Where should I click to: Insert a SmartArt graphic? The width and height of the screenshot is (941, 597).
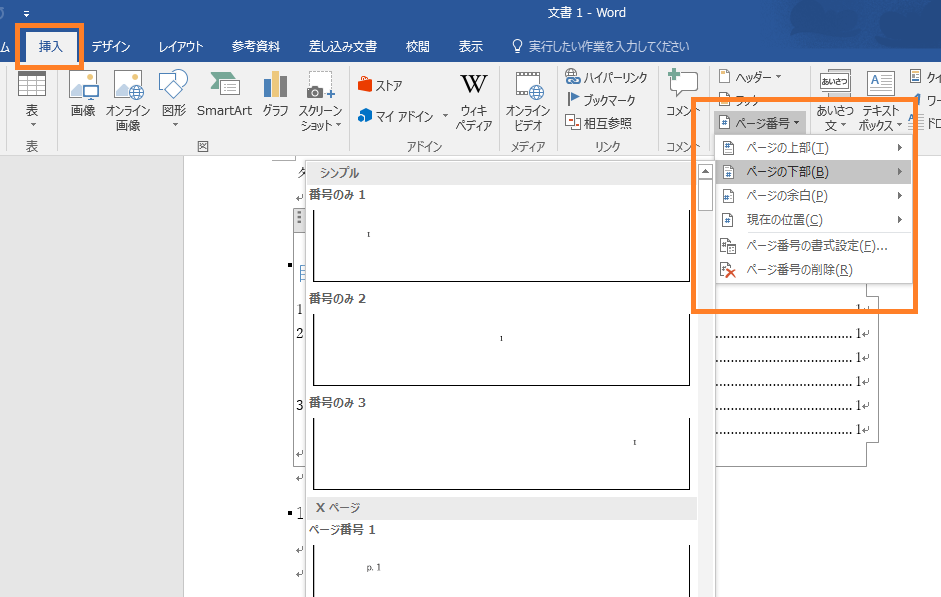tap(224, 94)
